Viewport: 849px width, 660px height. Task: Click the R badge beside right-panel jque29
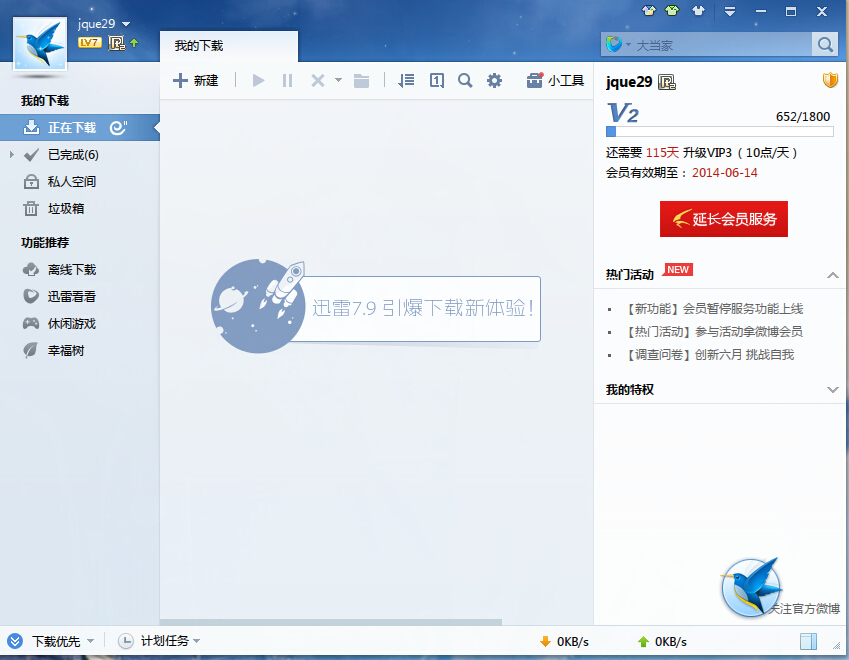(667, 82)
